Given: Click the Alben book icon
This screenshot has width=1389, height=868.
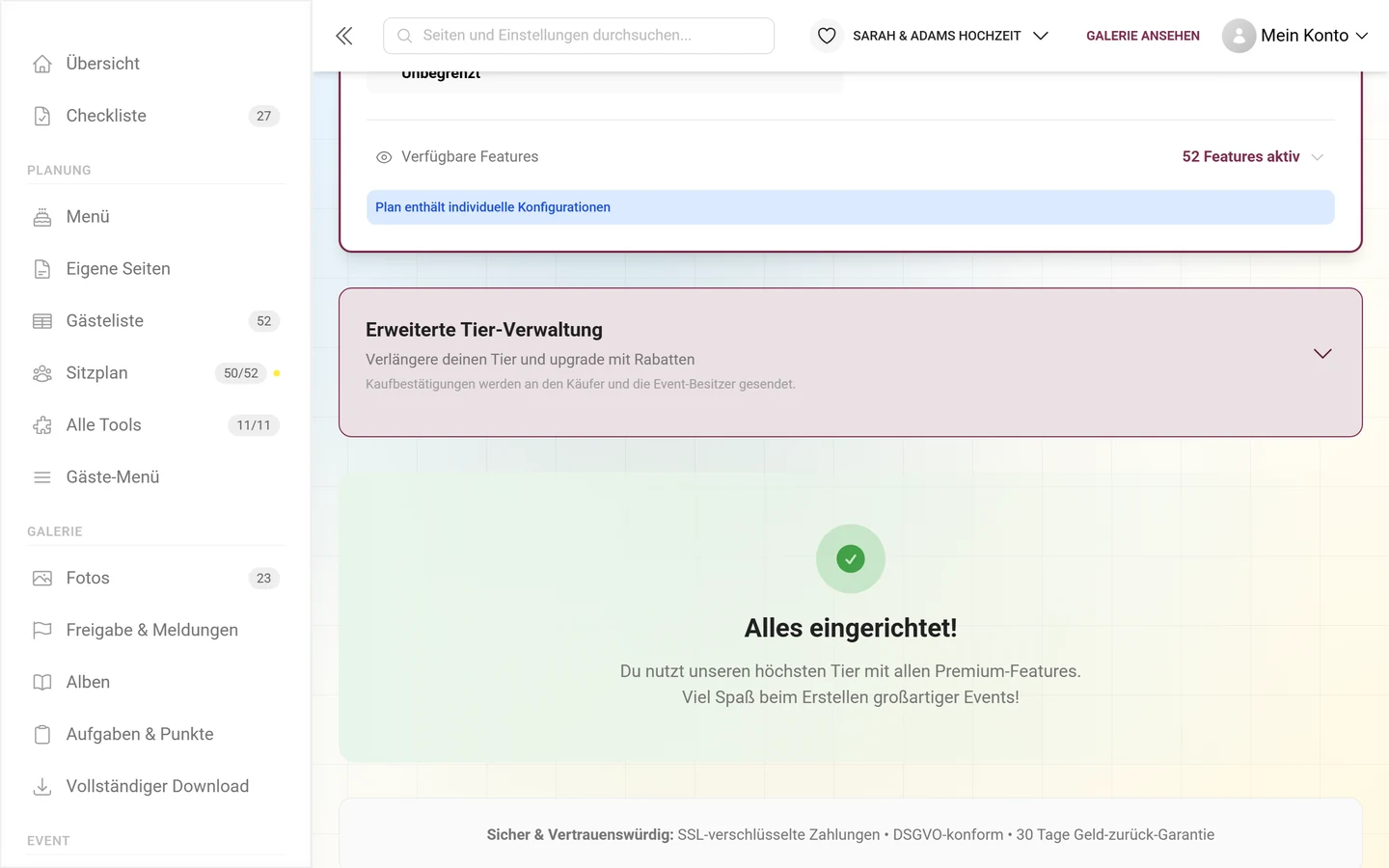Looking at the screenshot, I should click(x=42, y=683).
